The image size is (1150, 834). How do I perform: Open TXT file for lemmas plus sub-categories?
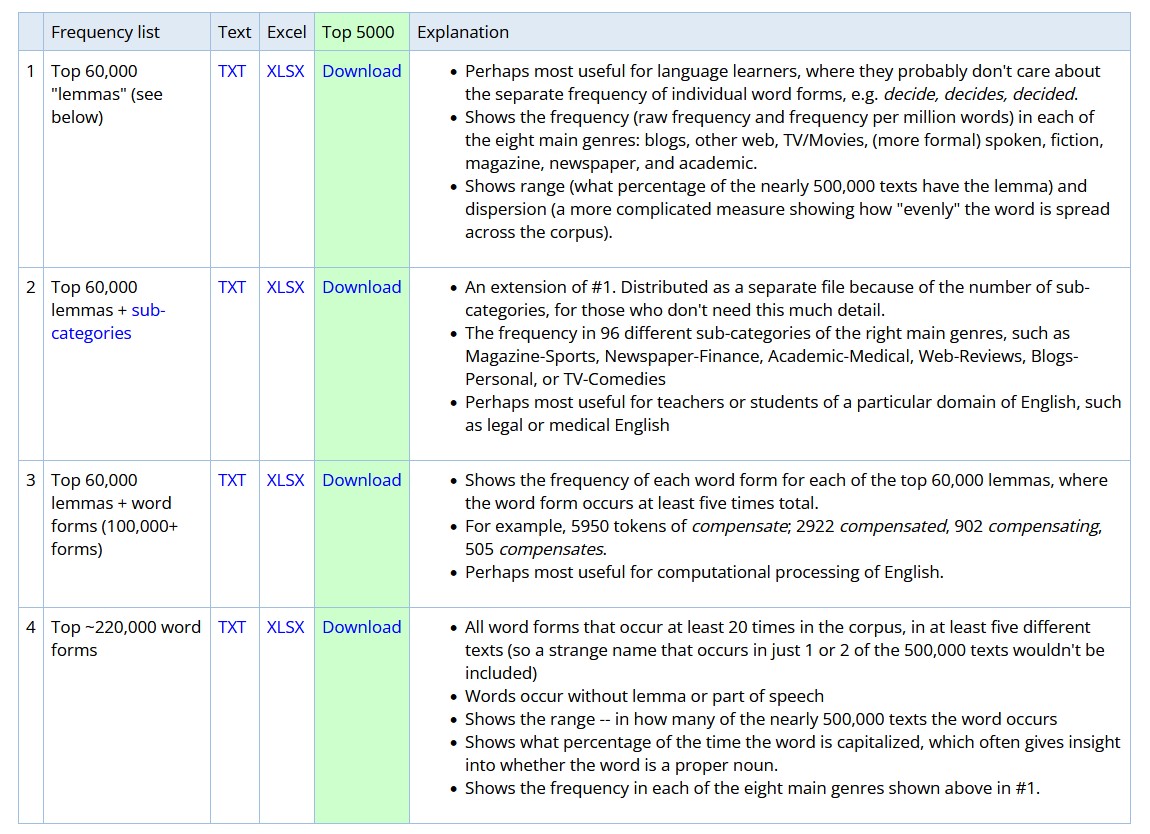(232, 287)
